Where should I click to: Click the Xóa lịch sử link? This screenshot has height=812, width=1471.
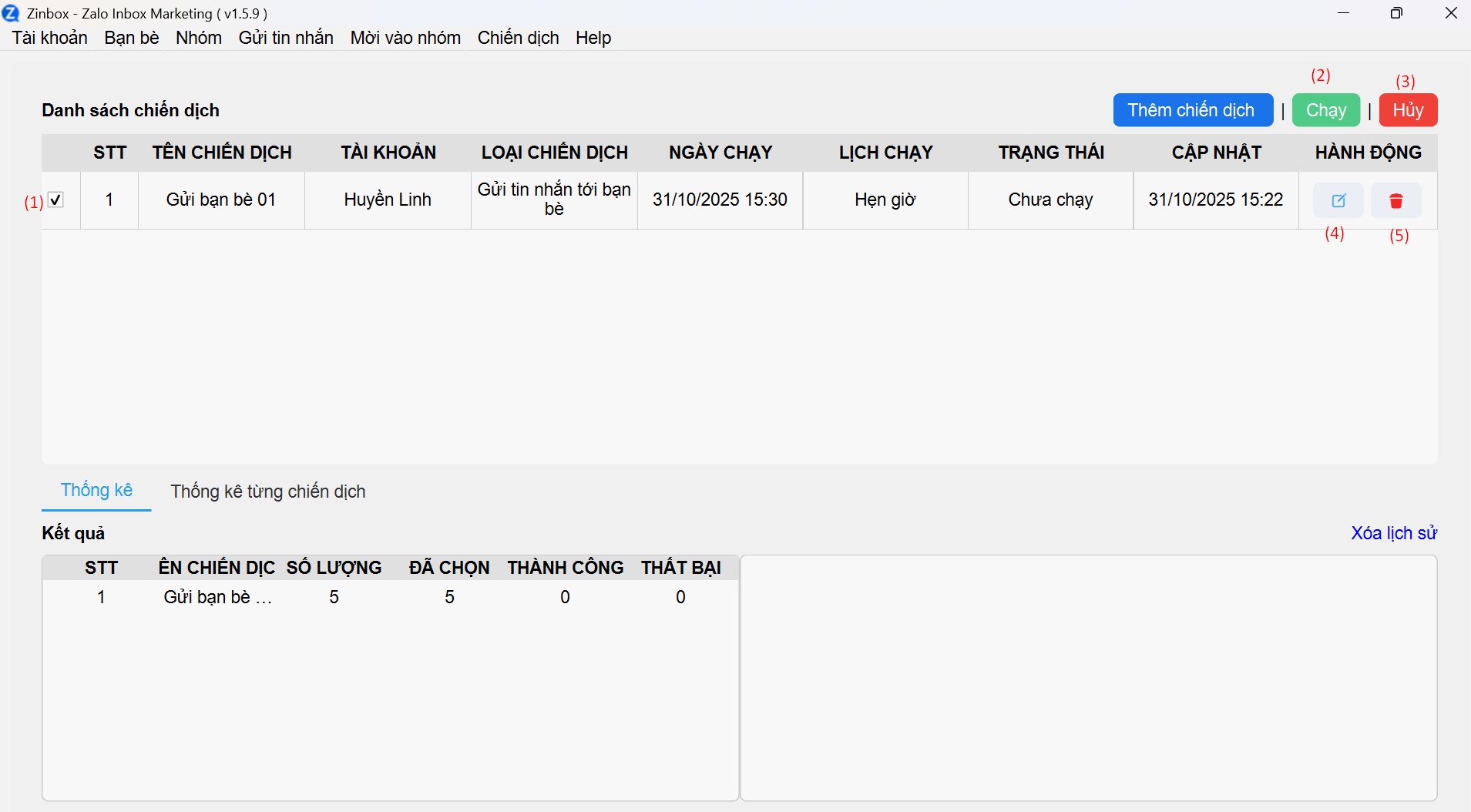(x=1393, y=533)
